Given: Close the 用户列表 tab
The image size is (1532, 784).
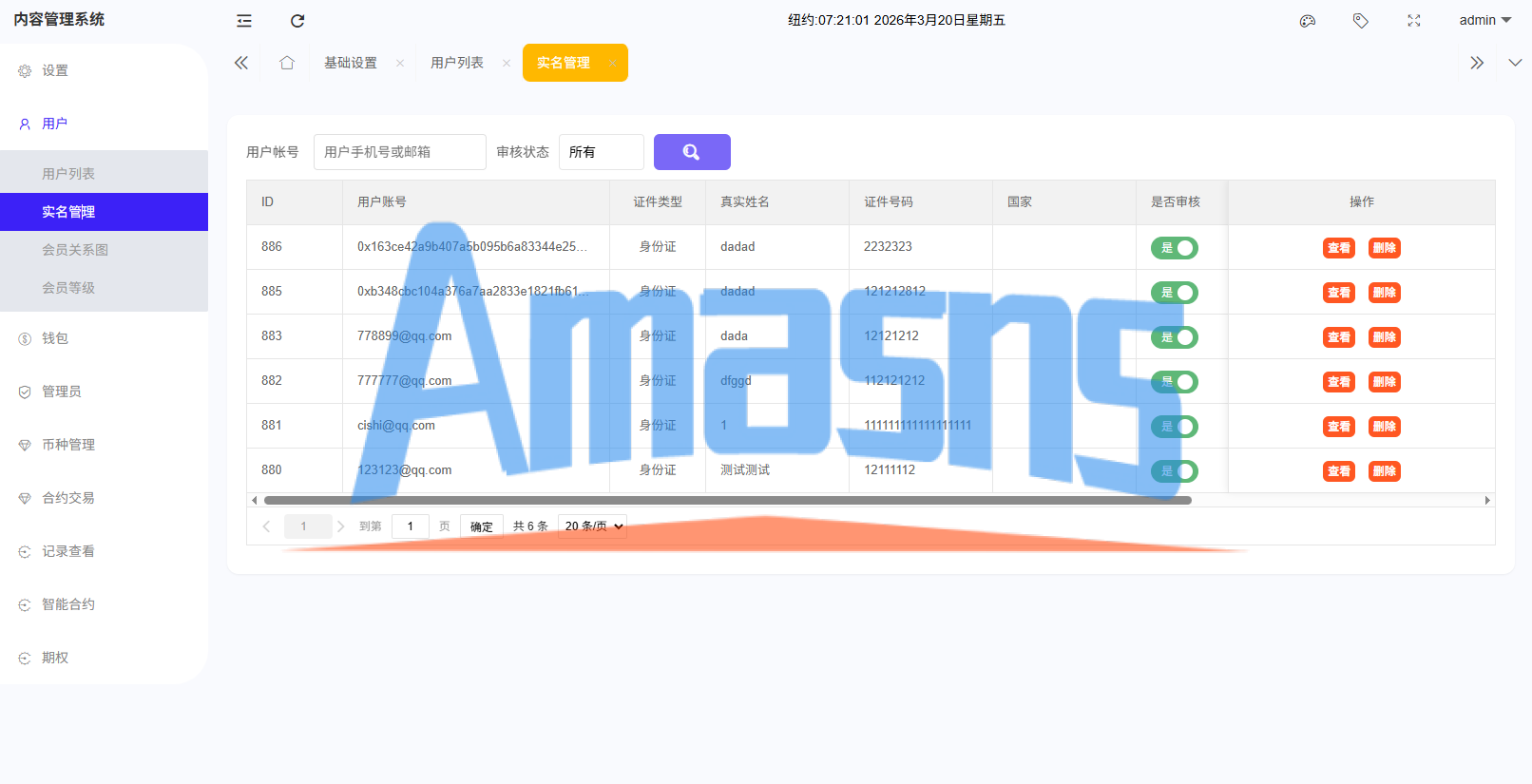Looking at the screenshot, I should (x=507, y=63).
